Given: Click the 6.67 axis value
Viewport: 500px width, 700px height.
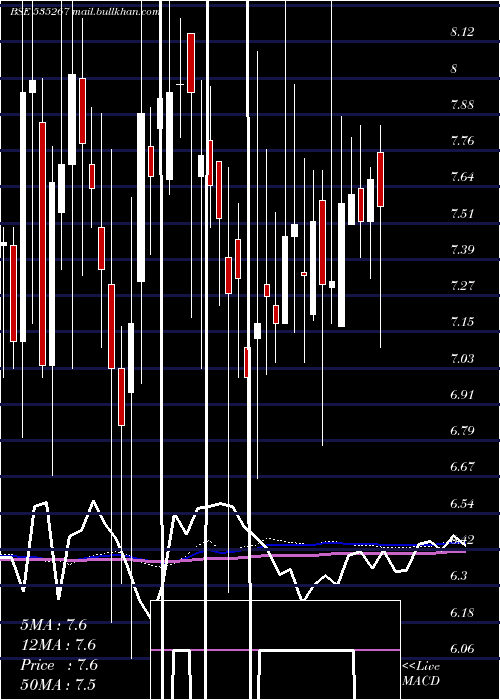Looking at the screenshot, I should [462, 467].
